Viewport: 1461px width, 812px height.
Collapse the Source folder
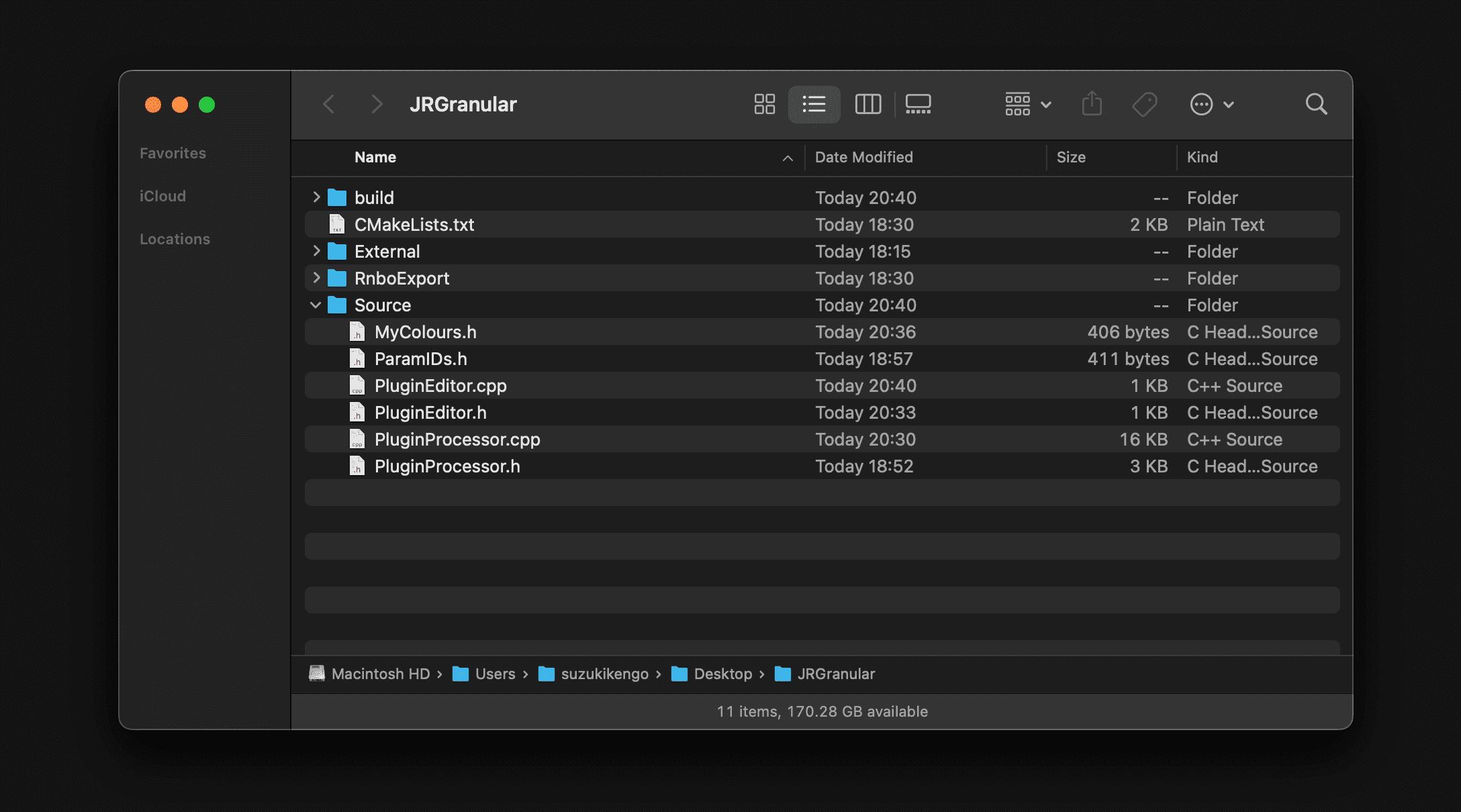coord(316,305)
